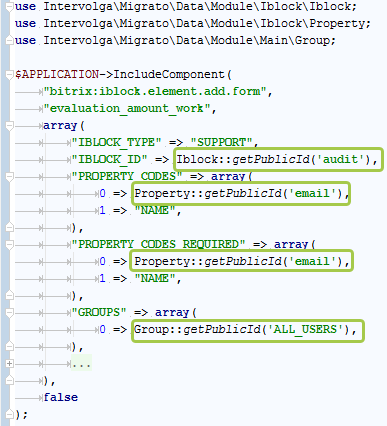The image size is (387, 426).
Task: Click use statement ending in Iblock\Iblock
Action: click(x=186, y=6)
